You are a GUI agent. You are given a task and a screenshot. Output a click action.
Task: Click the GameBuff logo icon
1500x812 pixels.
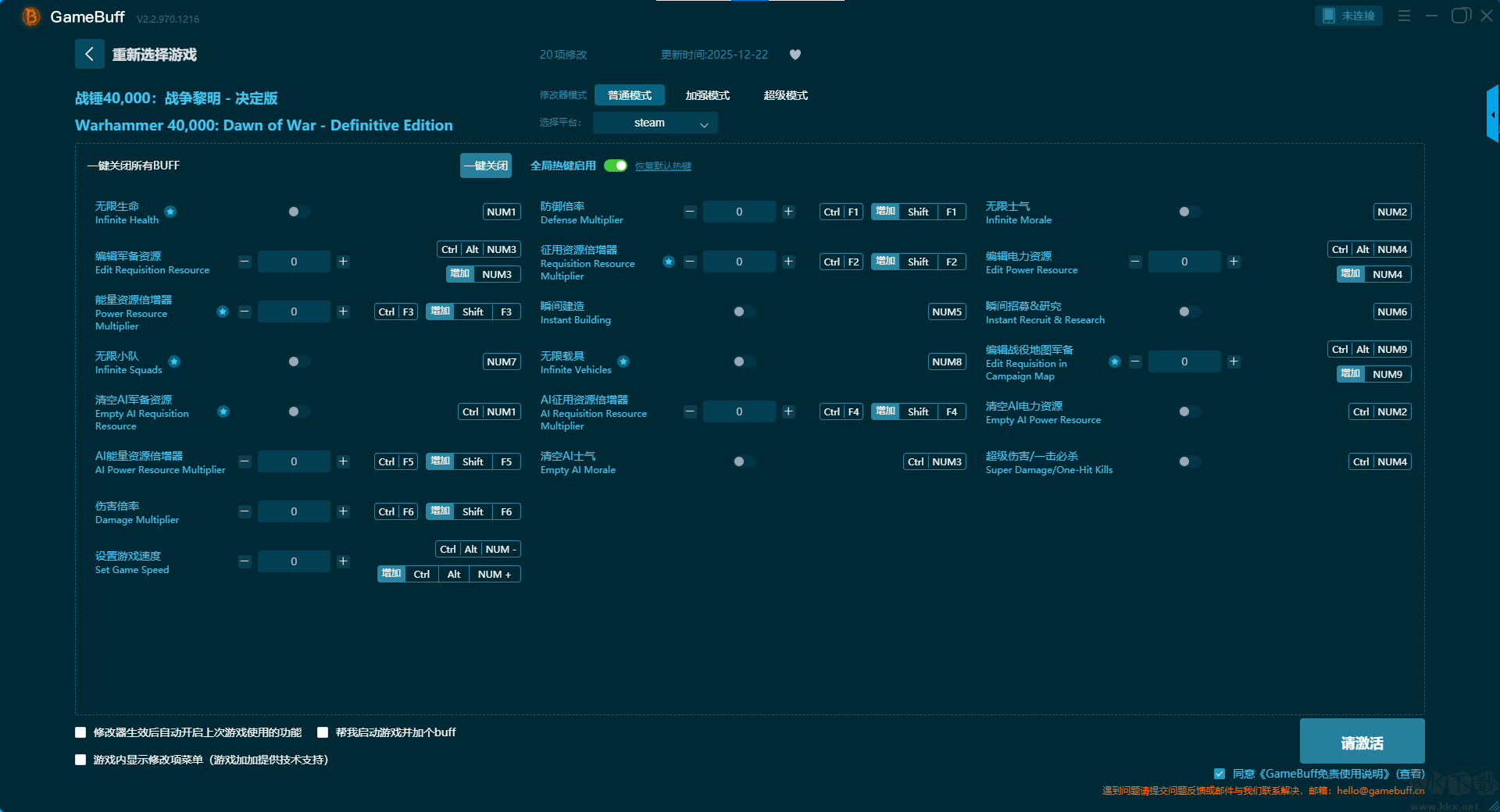click(30, 16)
